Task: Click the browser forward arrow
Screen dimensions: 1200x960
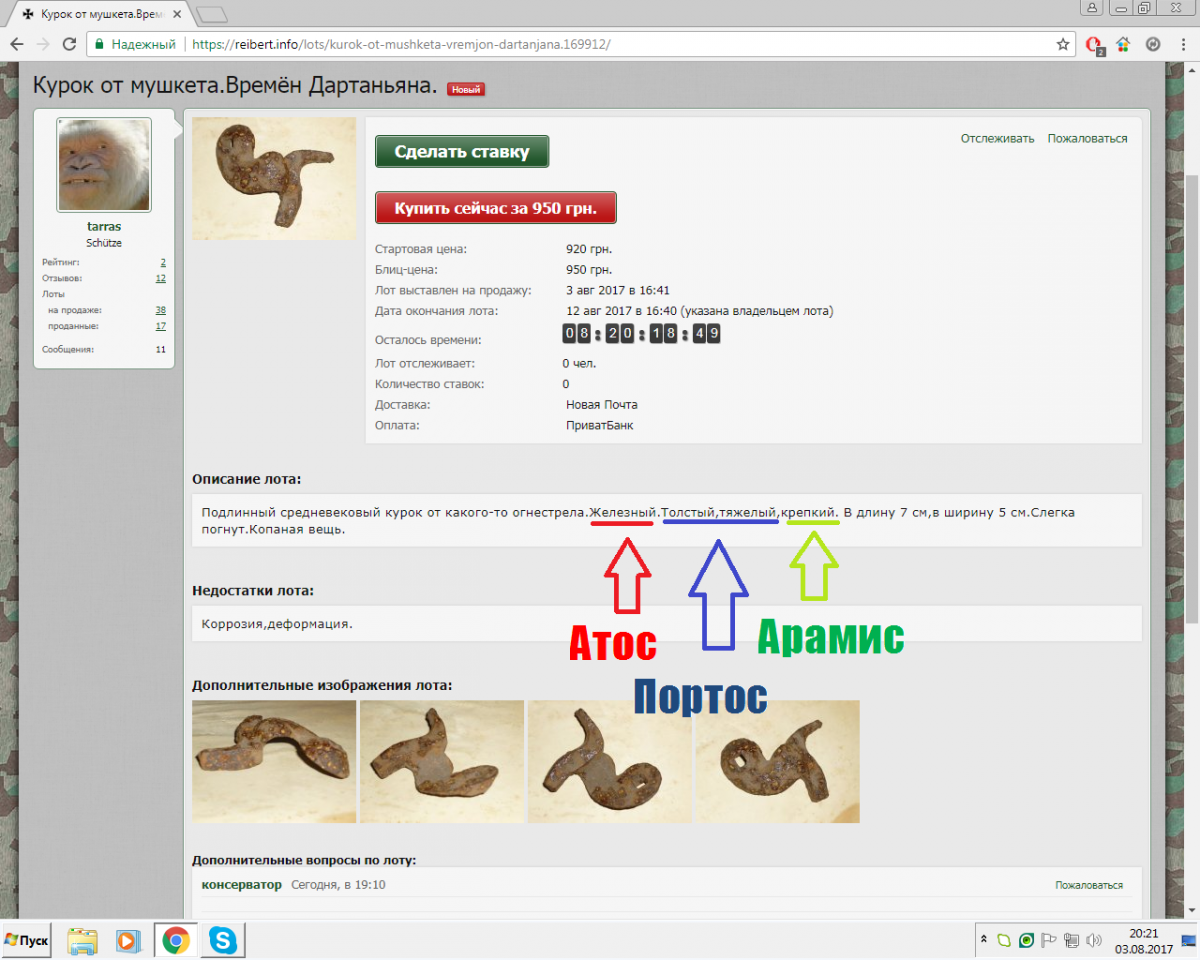Action: point(42,44)
